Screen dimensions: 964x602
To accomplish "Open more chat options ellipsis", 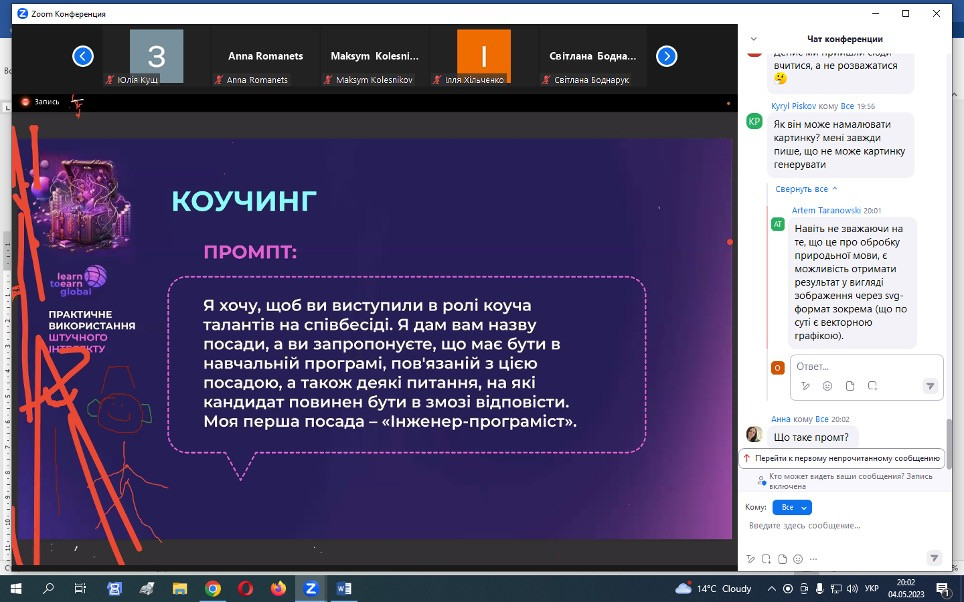I will tap(813, 559).
